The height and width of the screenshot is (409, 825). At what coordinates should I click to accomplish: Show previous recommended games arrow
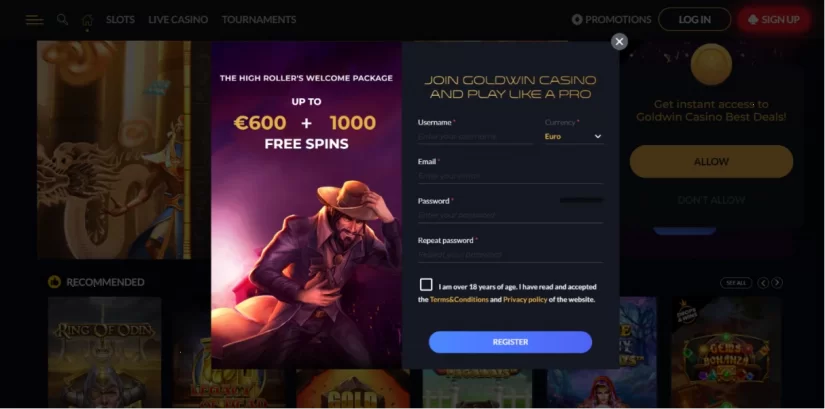763,283
